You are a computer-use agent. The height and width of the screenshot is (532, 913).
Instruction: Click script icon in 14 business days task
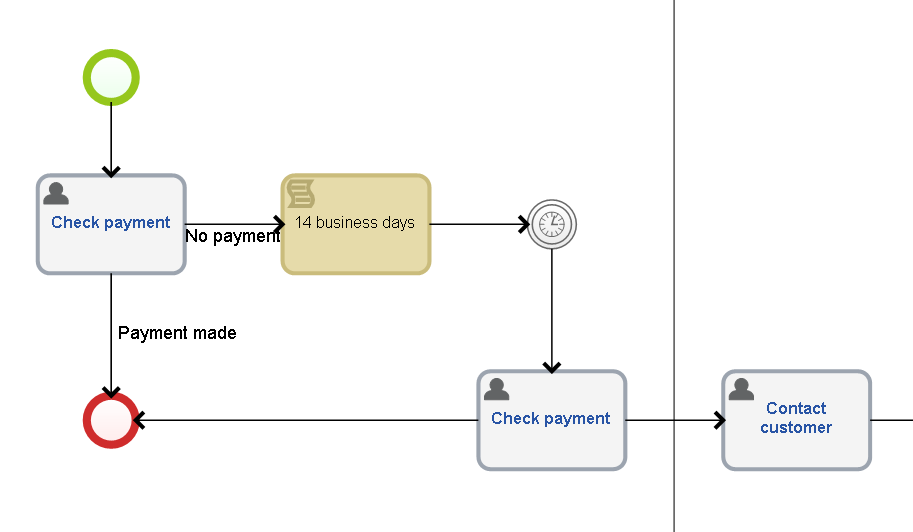(x=301, y=193)
